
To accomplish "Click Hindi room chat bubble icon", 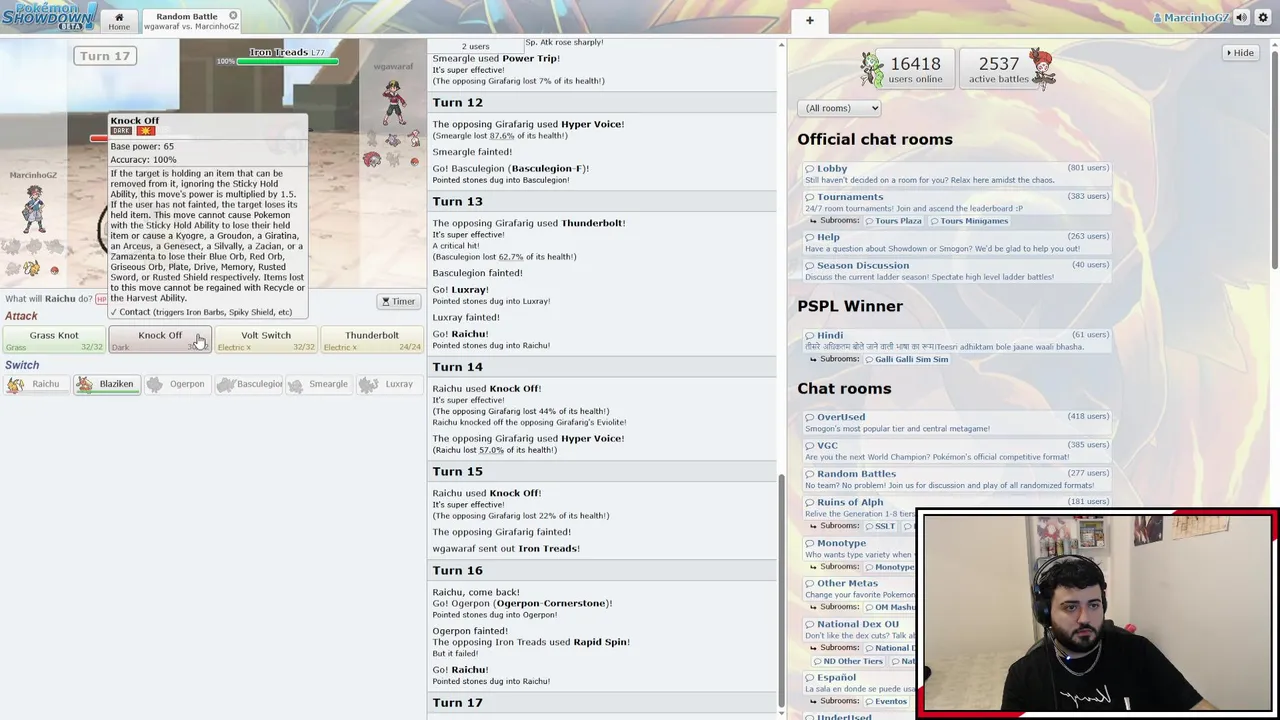I will coord(810,335).
